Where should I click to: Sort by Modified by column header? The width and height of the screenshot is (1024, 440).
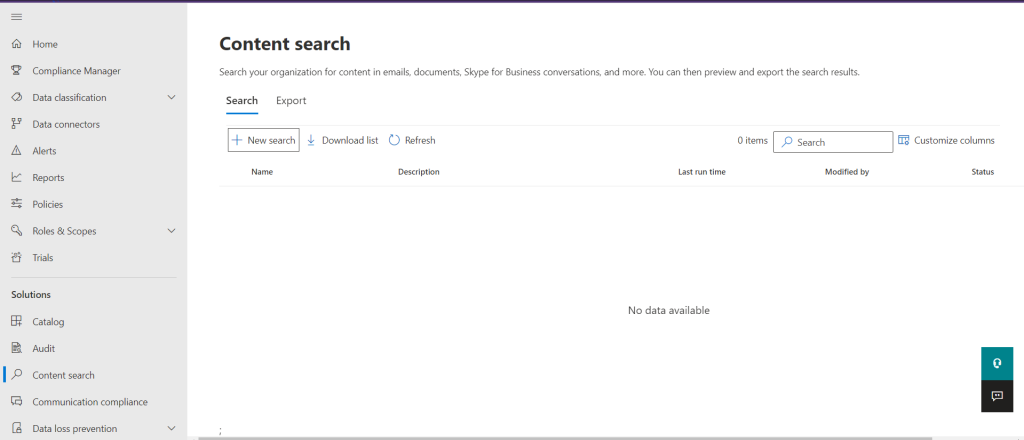[847, 172]
